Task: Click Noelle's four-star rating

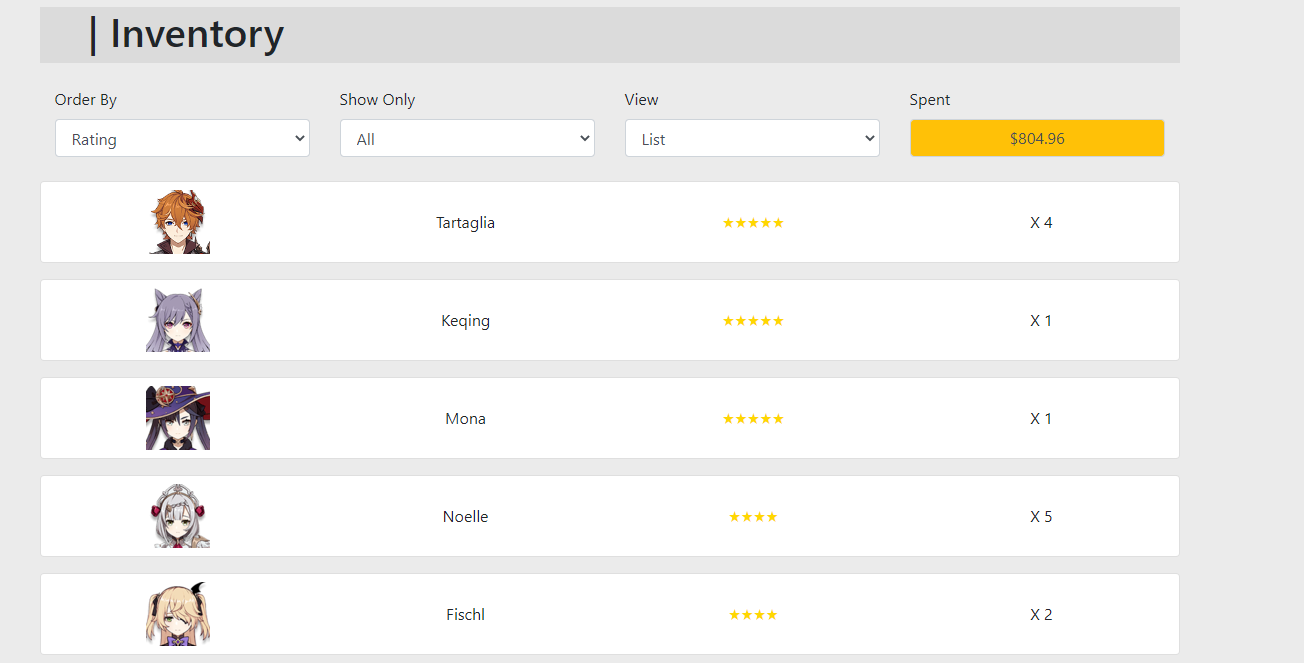Action: pos(753,517)
